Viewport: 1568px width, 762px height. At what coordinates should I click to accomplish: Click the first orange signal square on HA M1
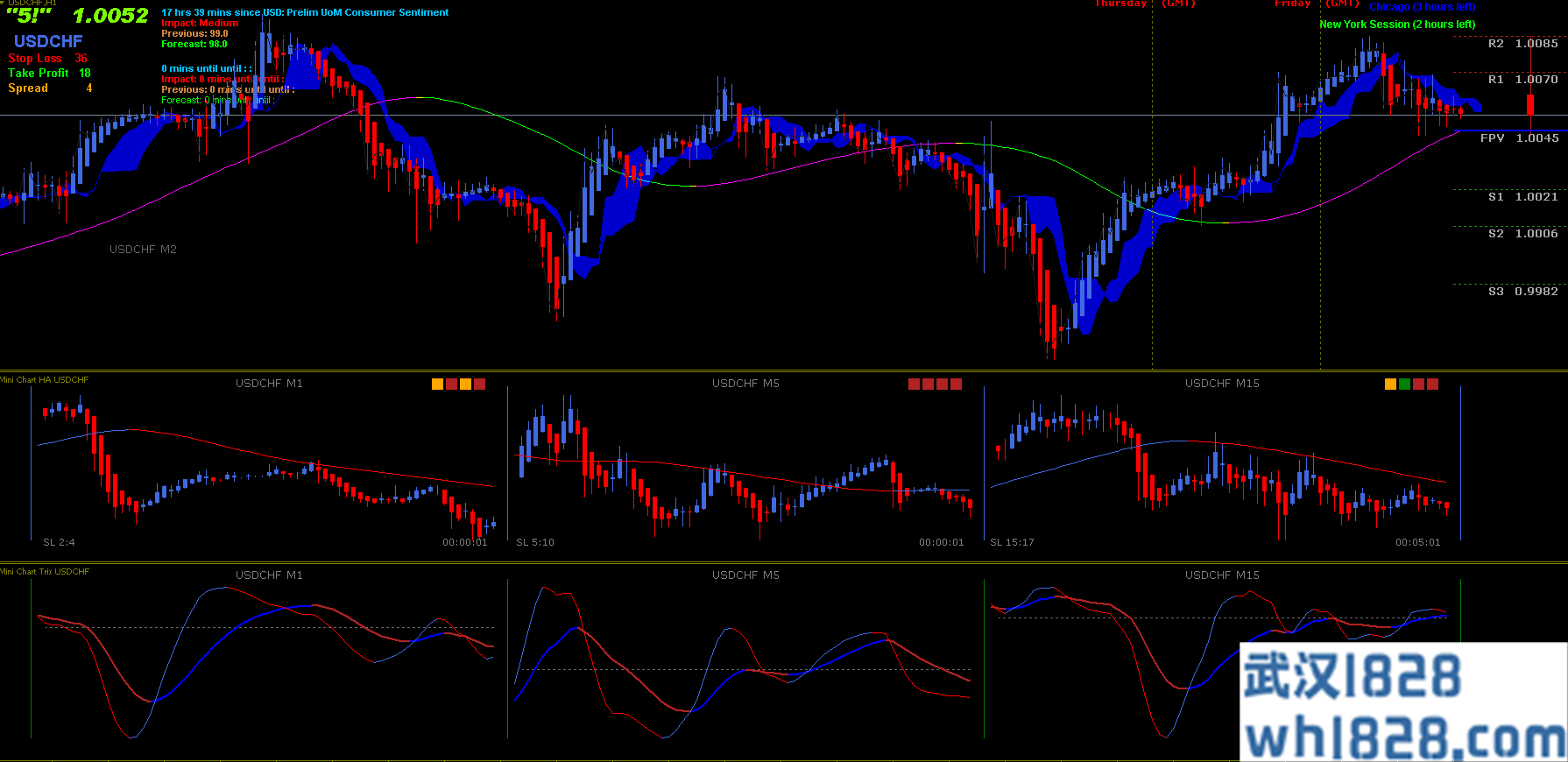[x=437, y=384]
